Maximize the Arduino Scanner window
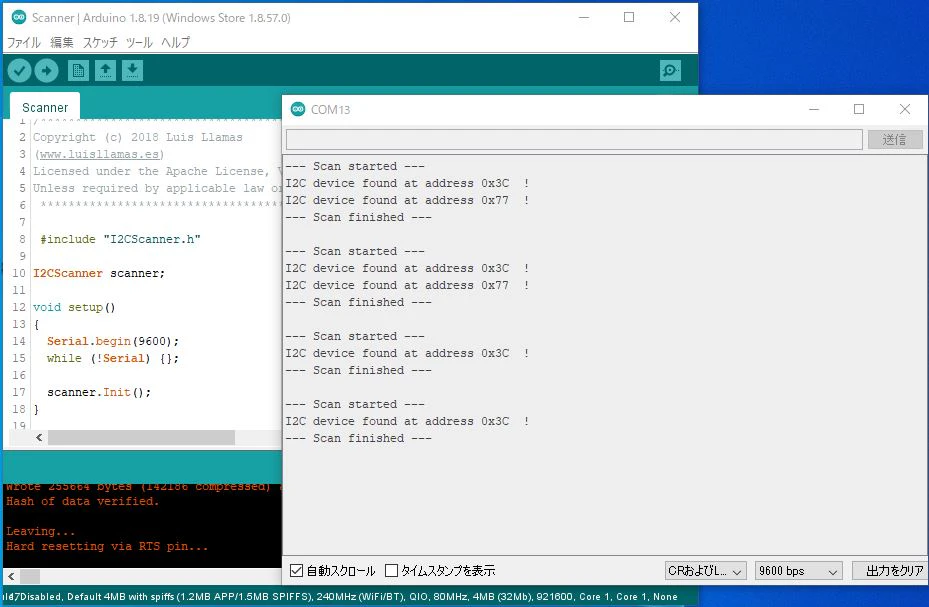Image resolution: width=929 pixels, height=607 pixels. pos(629,17)
